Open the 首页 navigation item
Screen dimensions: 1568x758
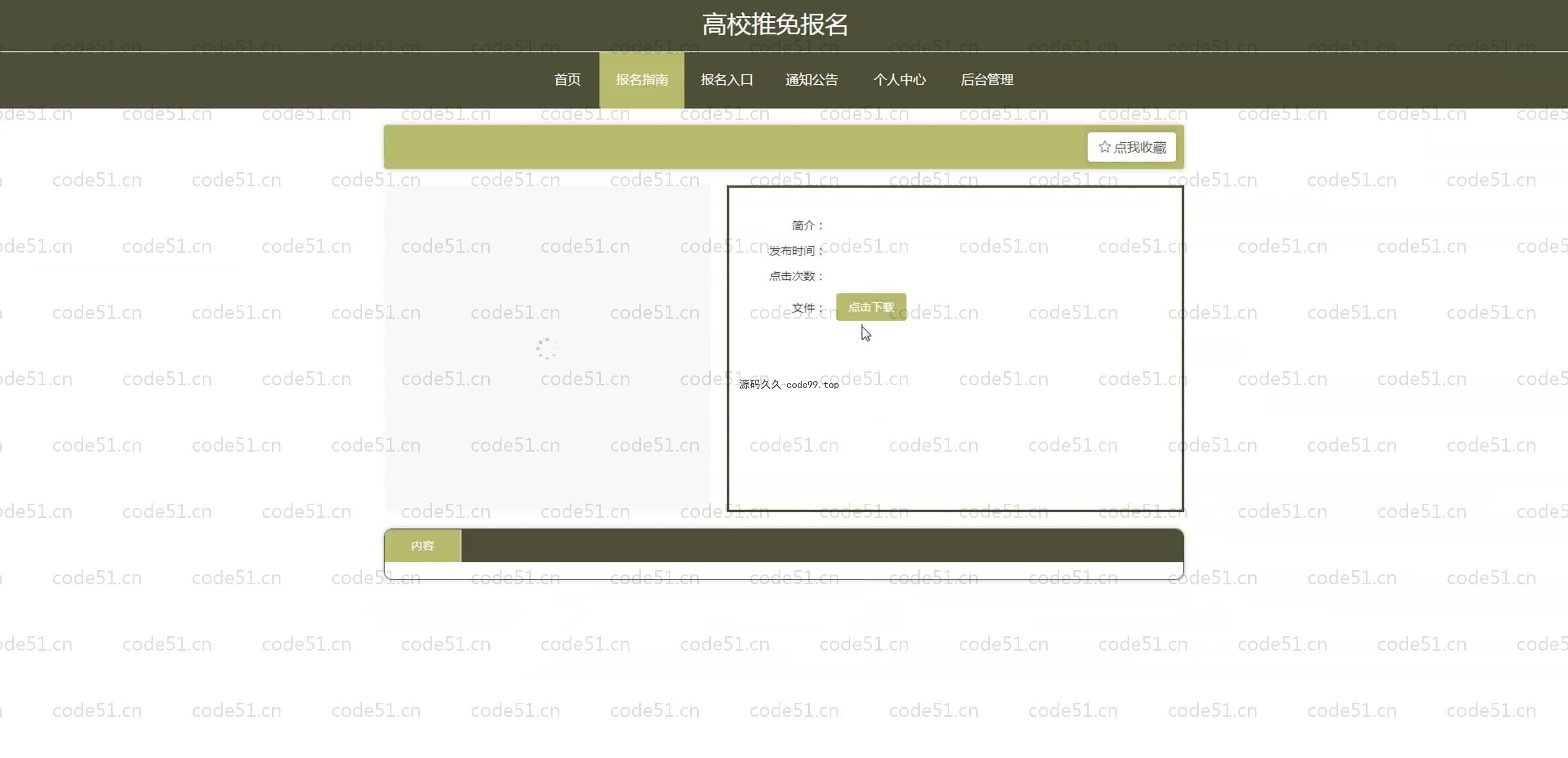567,80
